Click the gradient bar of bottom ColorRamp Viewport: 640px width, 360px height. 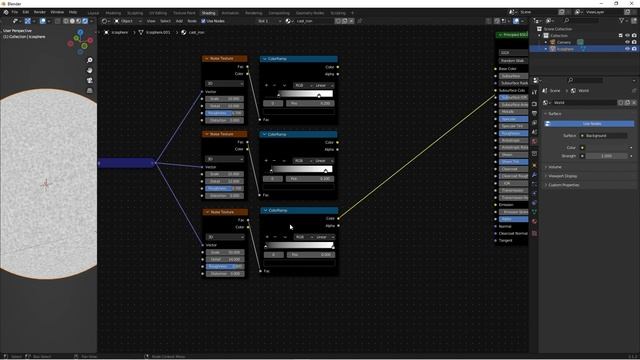(x=300, y=245)
